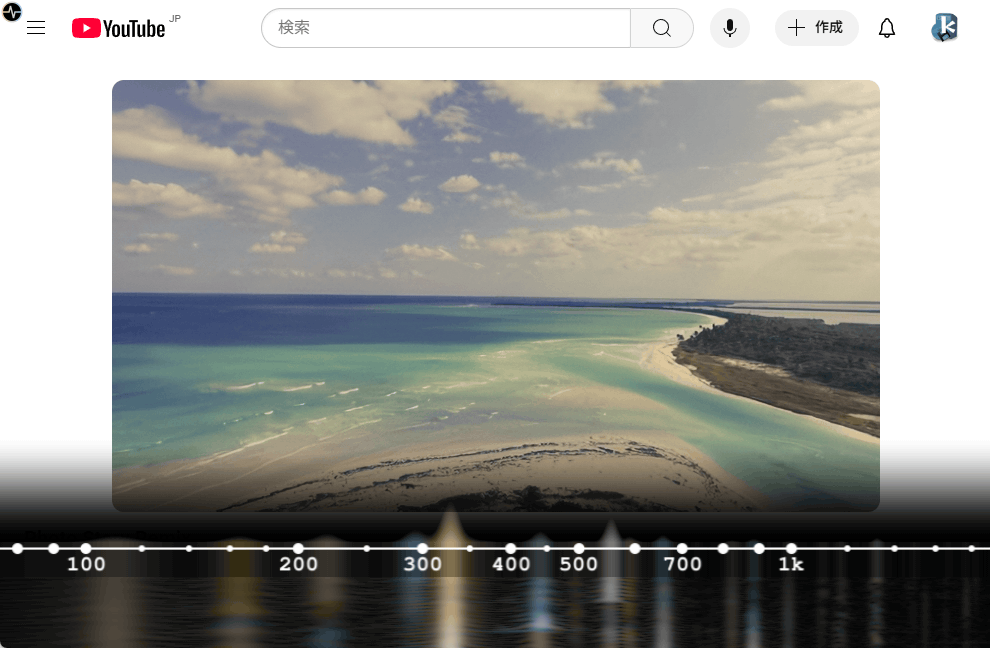Select the small node between 200 and 300
Viewport: 990px width, 648px height.
(367, 548)
